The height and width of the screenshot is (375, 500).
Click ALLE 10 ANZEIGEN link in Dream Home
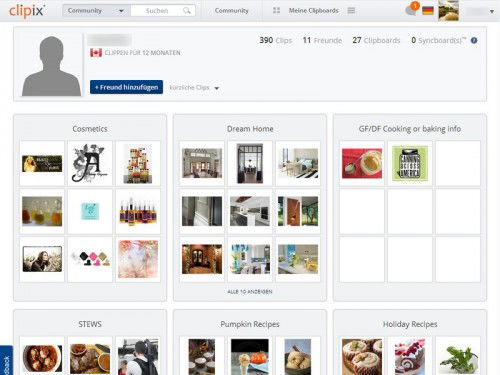click(250, 292)
